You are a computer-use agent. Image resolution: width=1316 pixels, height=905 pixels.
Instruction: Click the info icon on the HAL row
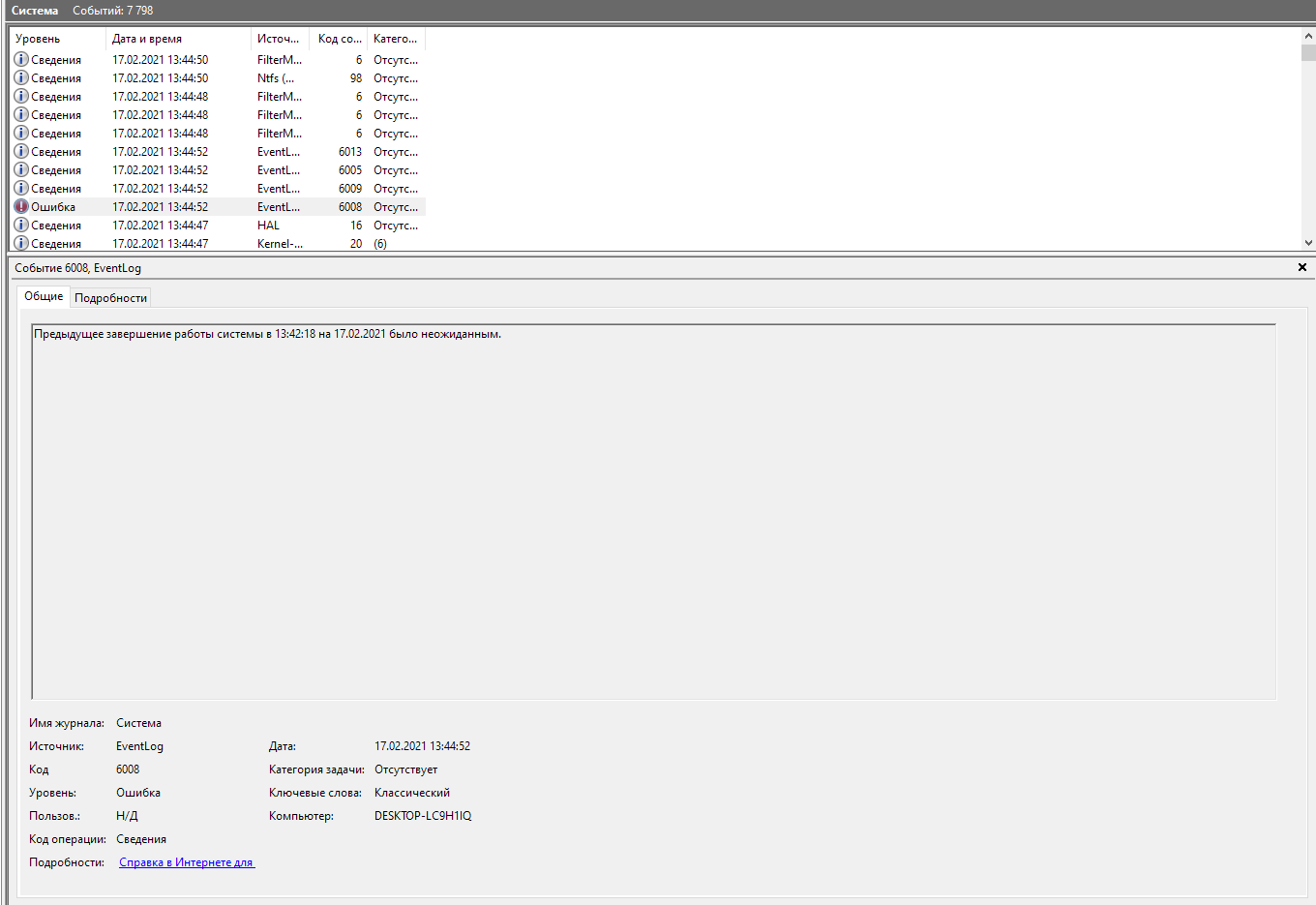21,225
